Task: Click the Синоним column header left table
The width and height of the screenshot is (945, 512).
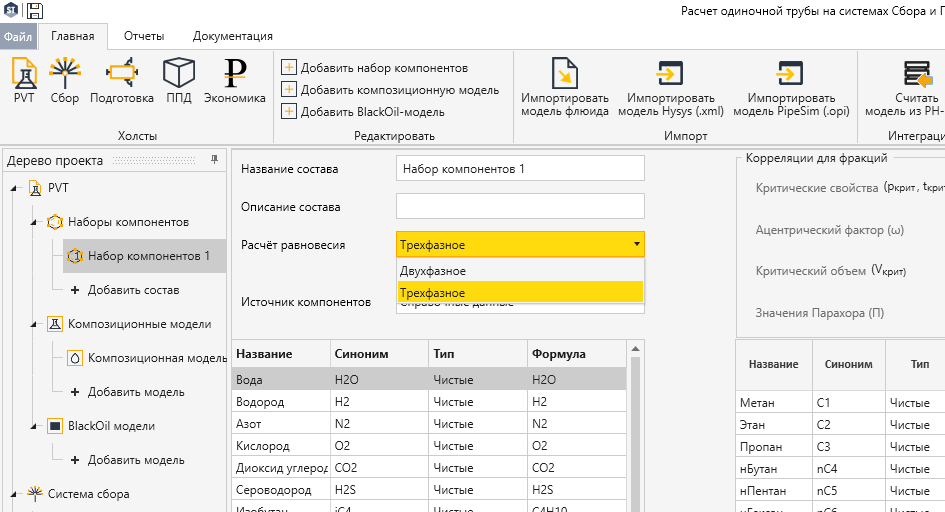Action: click(x=380, y=354)
